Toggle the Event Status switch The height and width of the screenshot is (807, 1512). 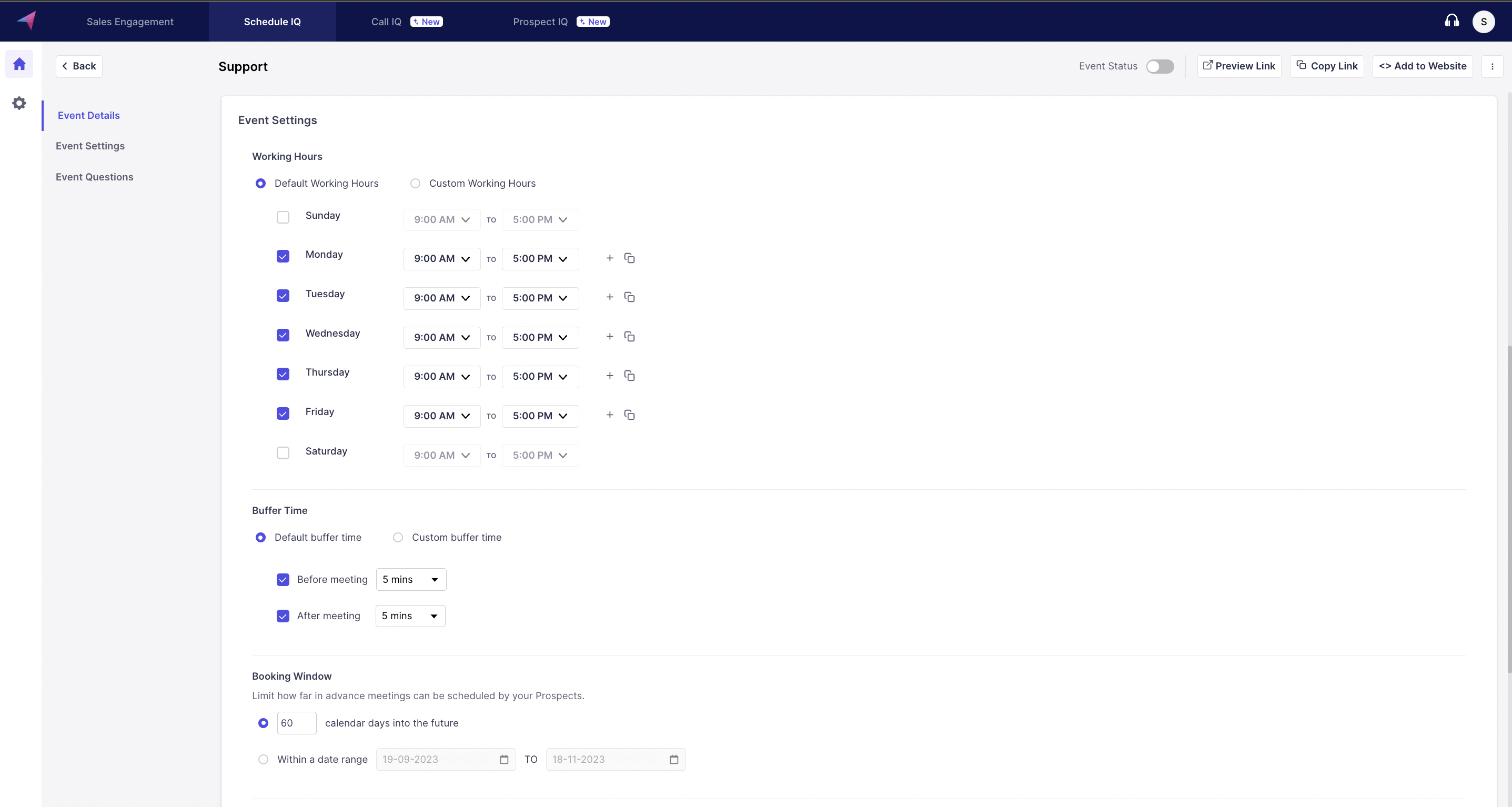coord(1160,66)
